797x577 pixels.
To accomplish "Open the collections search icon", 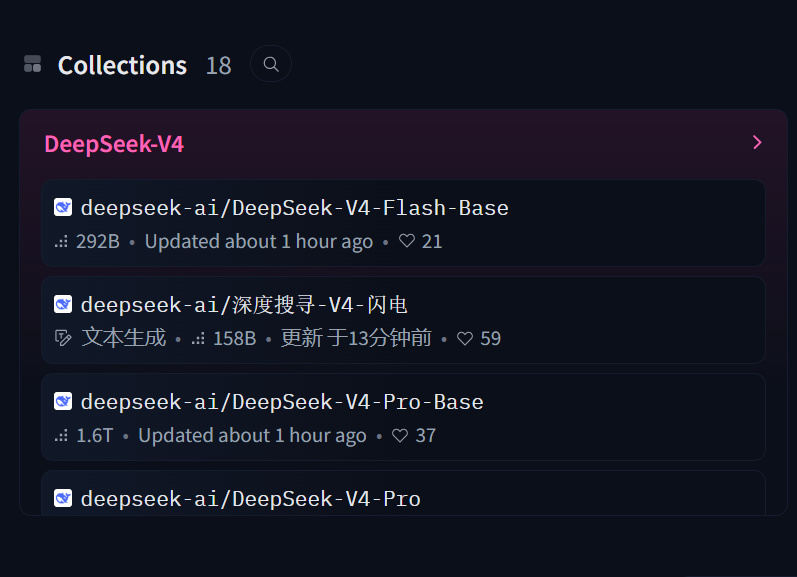I will pos(271,64).
